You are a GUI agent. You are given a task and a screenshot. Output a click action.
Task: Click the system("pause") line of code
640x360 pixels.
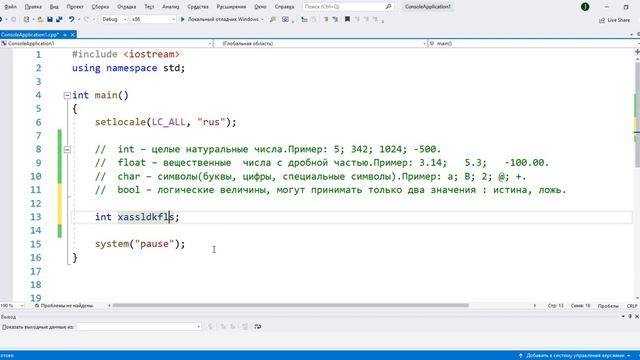140,244
